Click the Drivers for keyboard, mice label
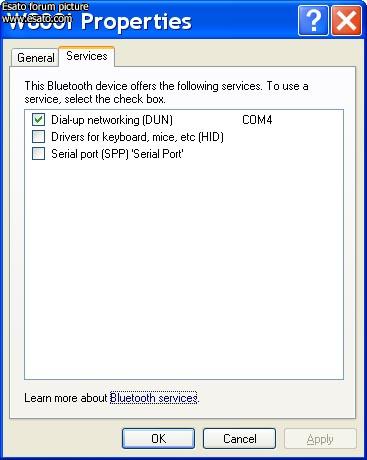Image resolution: width=367 pixels, height=460 pixels. click(x=137, y=137)
